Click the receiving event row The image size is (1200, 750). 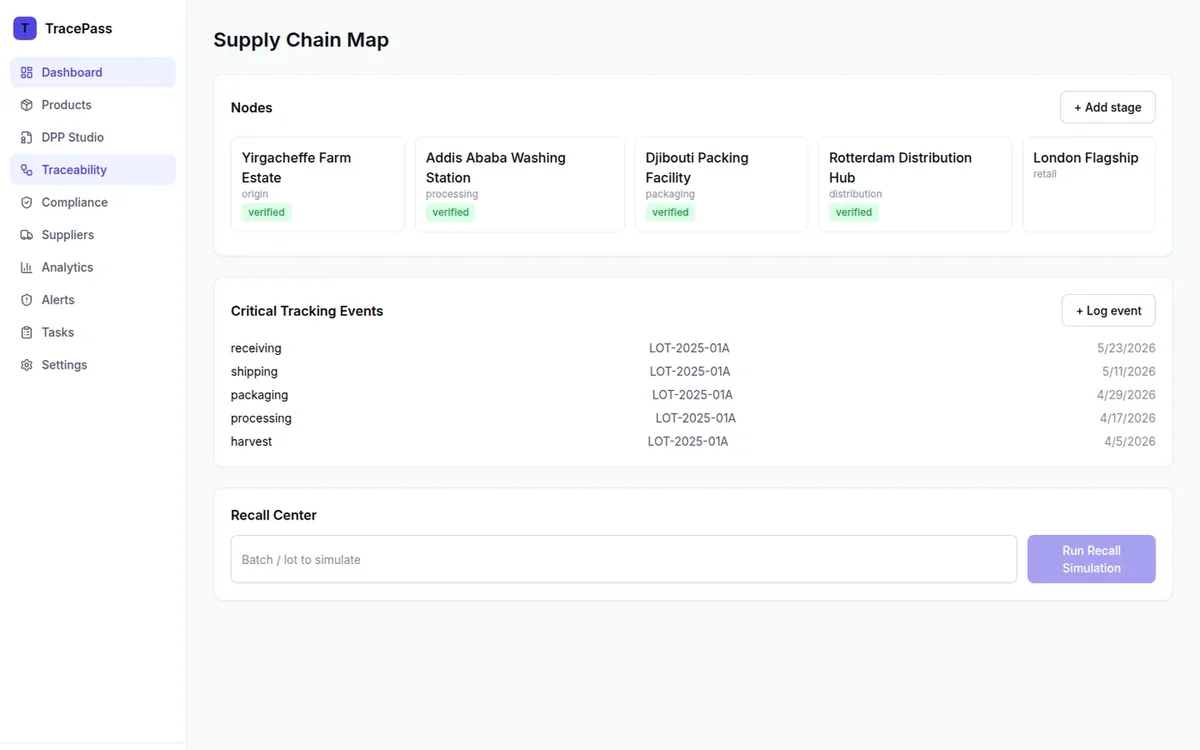[x=693, y=348]
